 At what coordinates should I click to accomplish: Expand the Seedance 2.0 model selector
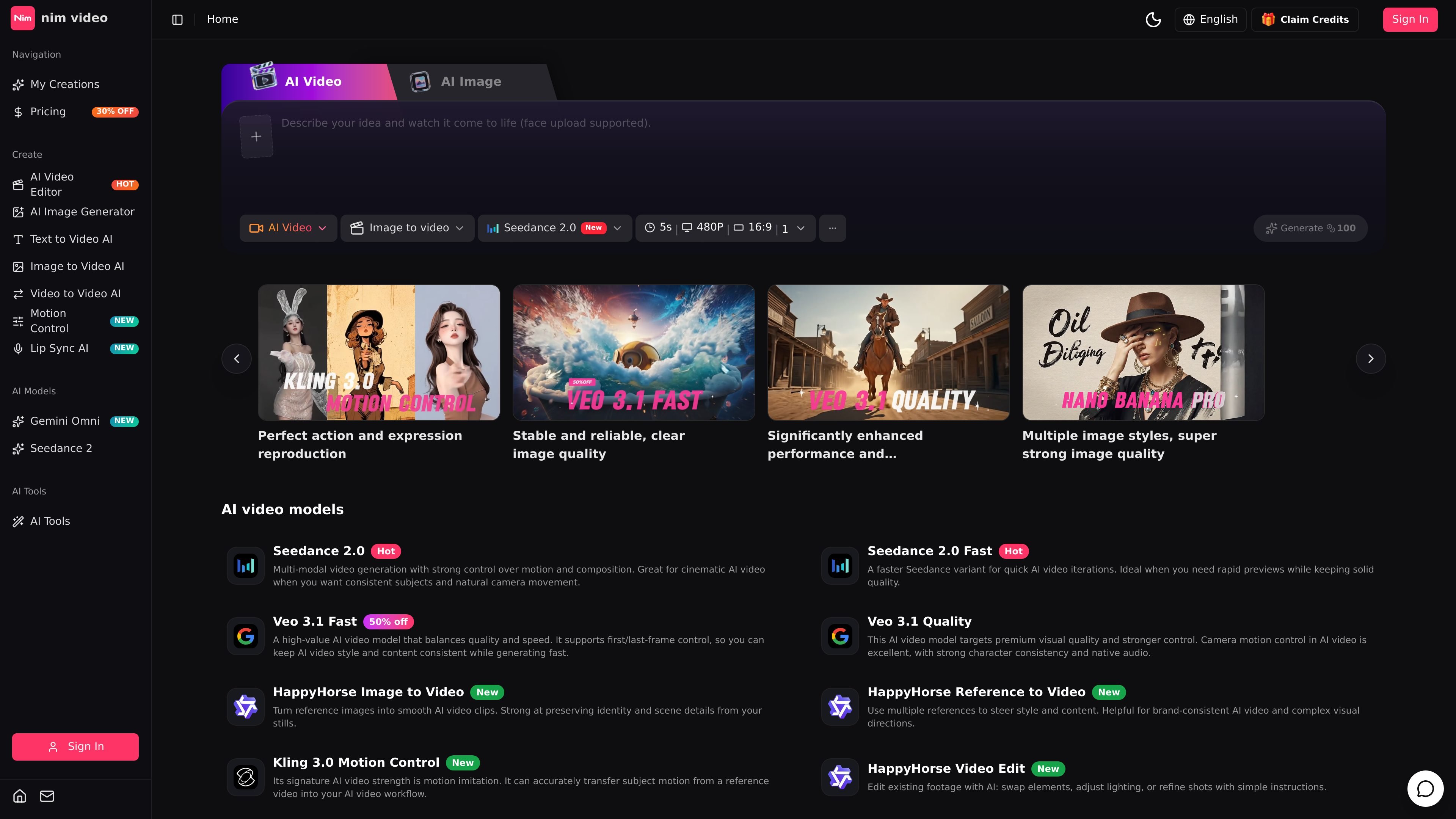pos(554,228)
